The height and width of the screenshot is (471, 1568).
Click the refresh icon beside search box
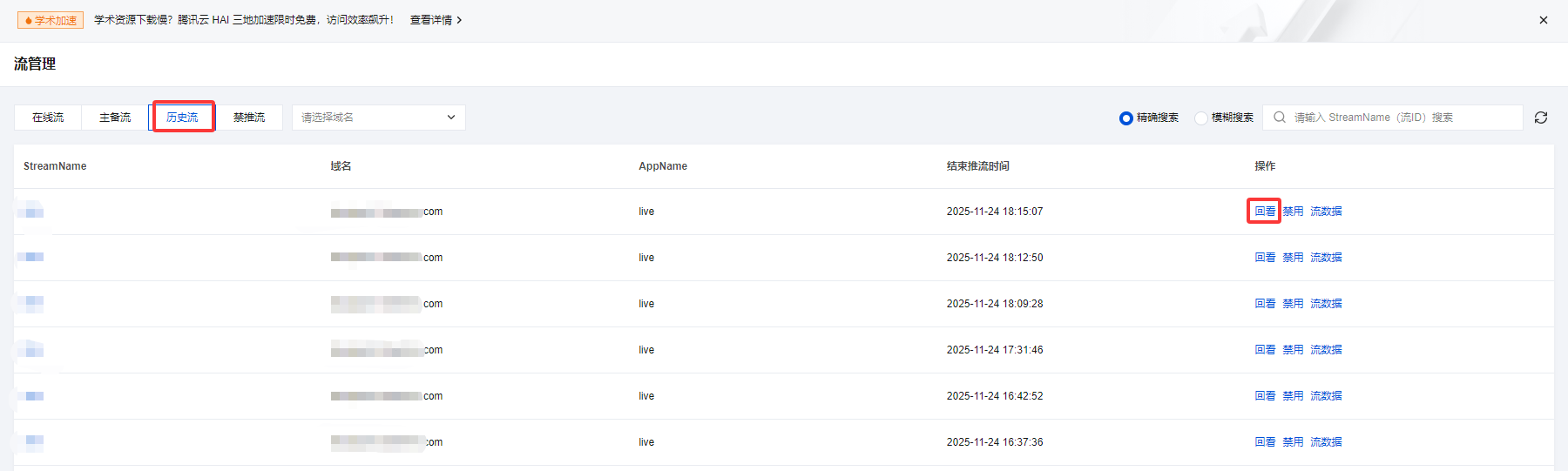click(x=1541, y=118)
